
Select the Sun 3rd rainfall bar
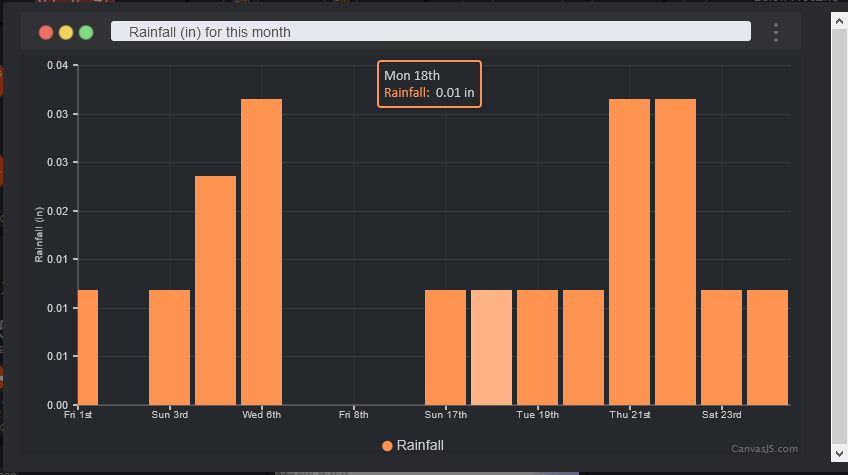tap(169, 347)
